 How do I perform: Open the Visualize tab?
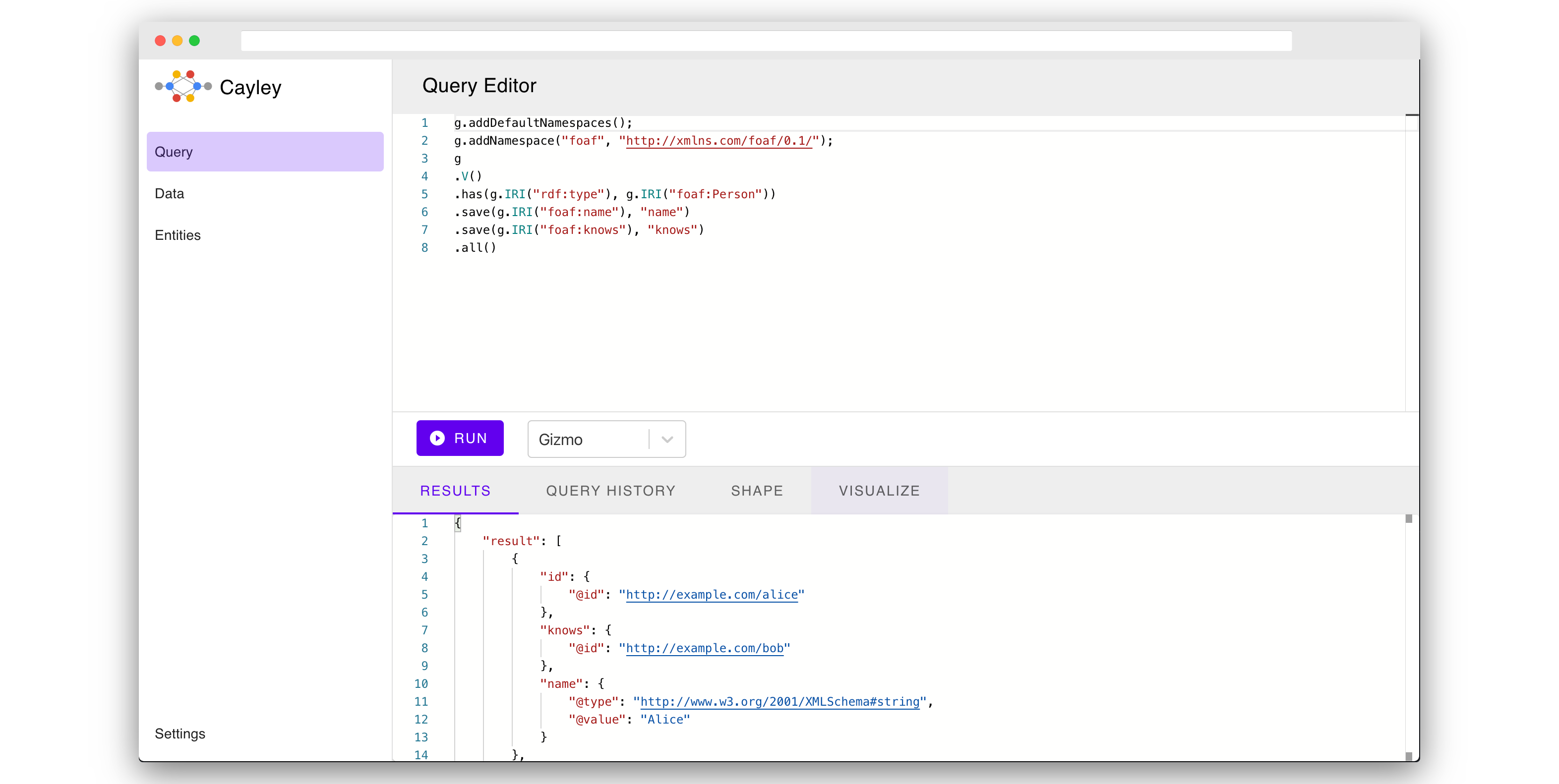(x=879, y=491)
